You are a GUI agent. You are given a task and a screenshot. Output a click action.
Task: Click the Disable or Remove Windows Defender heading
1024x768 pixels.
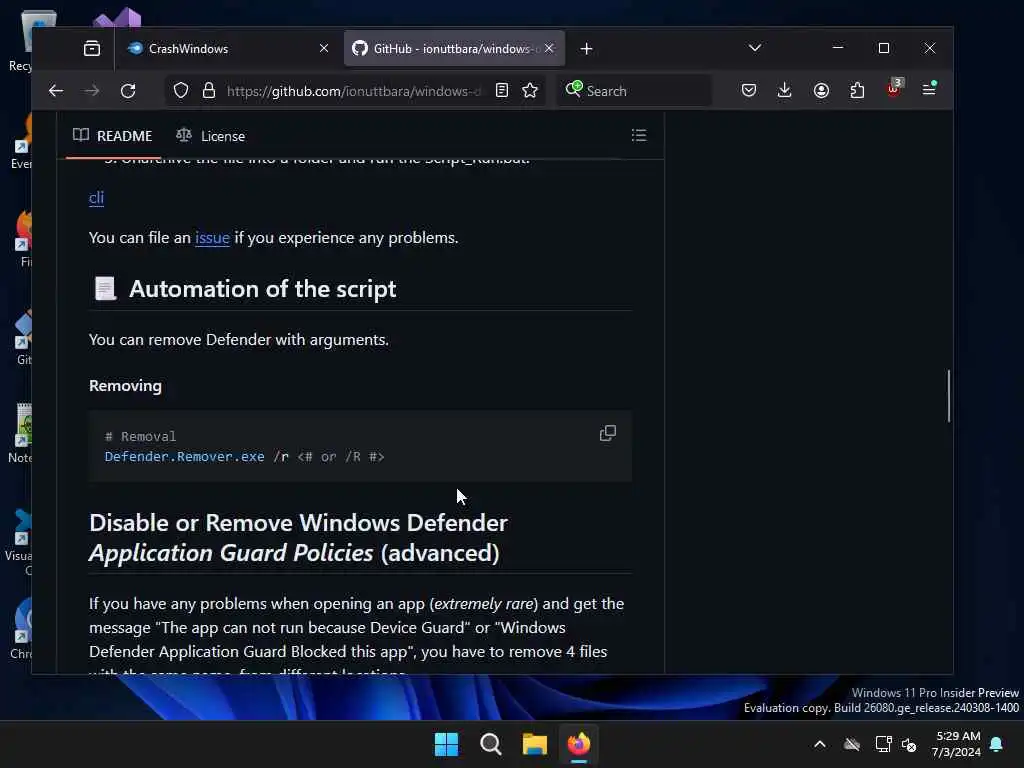(298, 537)
